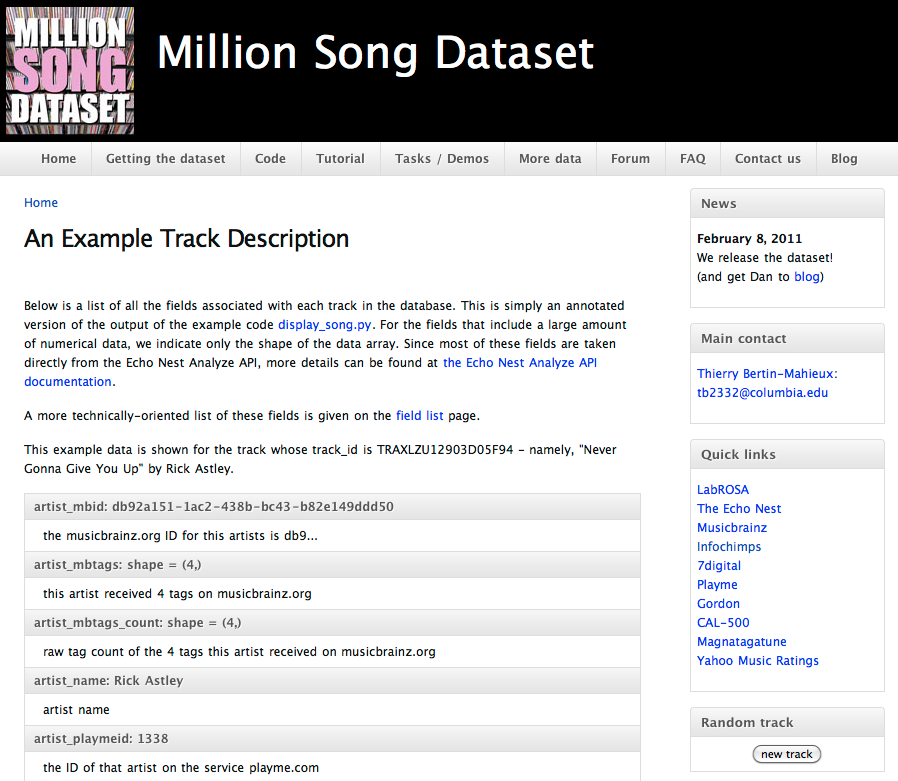Viewport: 898px width, 781px height.
Task: Click 'We release the dataset!' news text
Action: [x=765, y=258]
